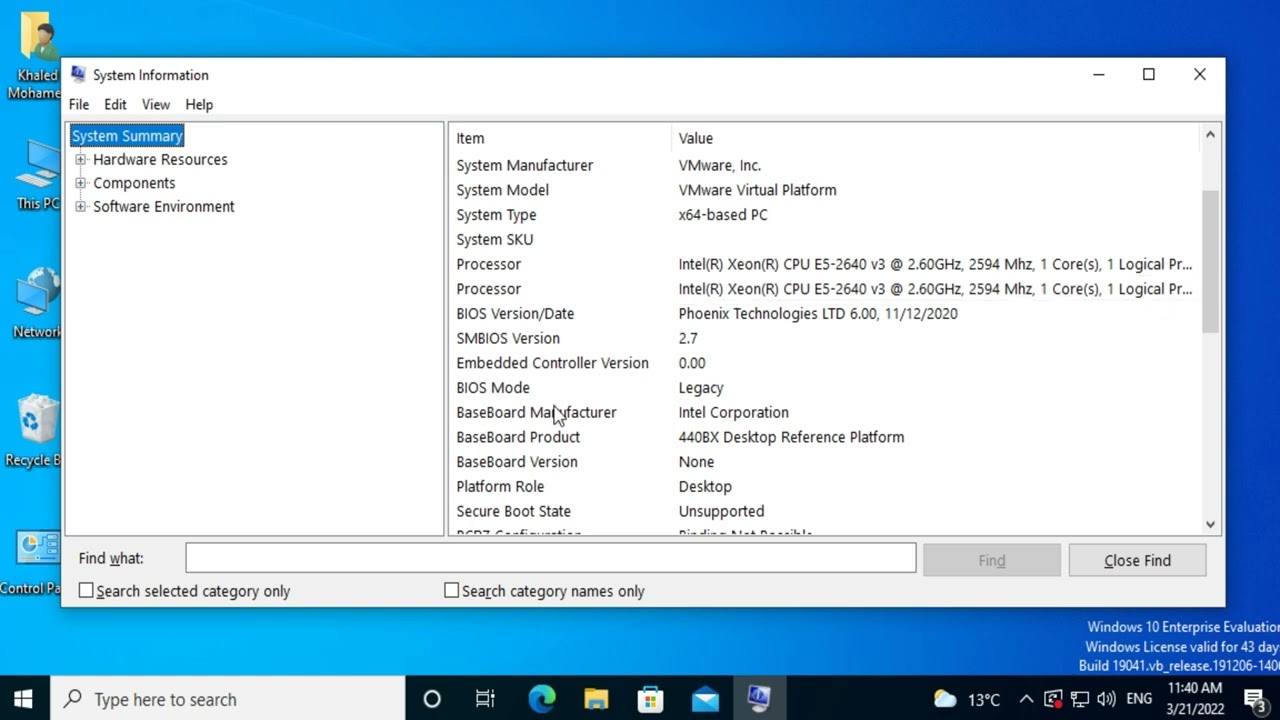The image size is (1280, 720).
Task: Open File Explorer from the taskbar
Action: (596, 699)
